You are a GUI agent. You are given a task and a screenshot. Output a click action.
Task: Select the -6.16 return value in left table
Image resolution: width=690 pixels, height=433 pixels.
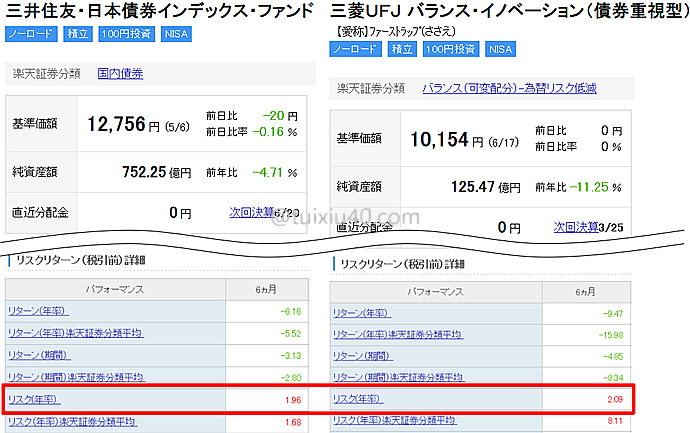291,312
